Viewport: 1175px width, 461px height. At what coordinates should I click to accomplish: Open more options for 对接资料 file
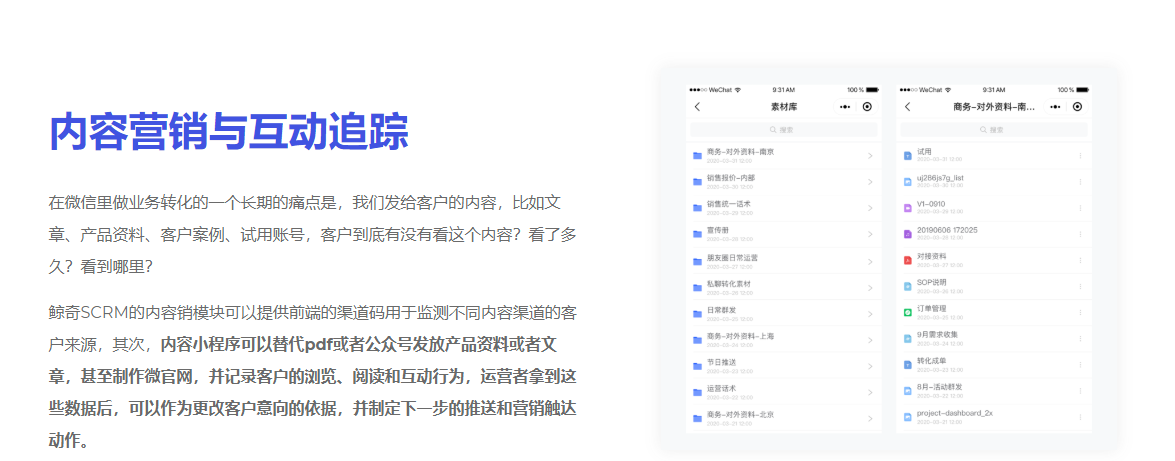point(1080,260)
